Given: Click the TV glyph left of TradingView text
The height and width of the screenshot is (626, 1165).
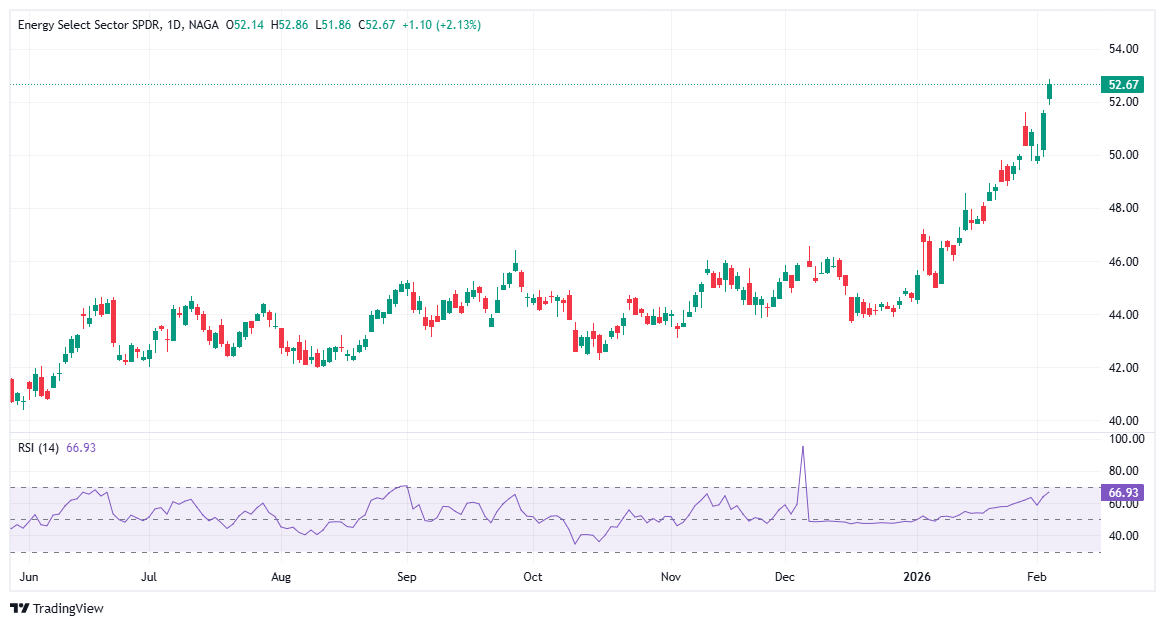Looking at the screenshot, I should pos(21,606).
